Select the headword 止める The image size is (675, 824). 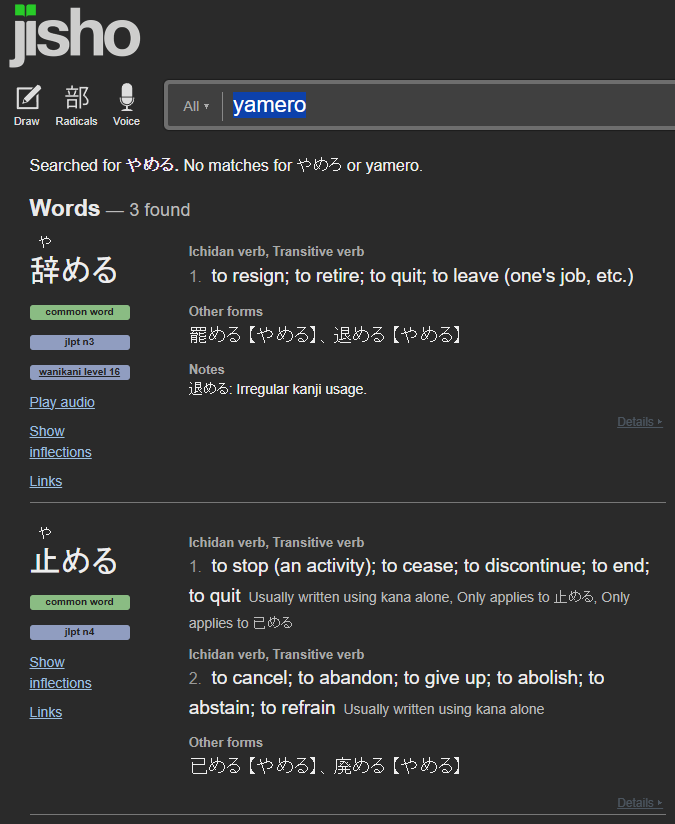(x=74, y=560)
